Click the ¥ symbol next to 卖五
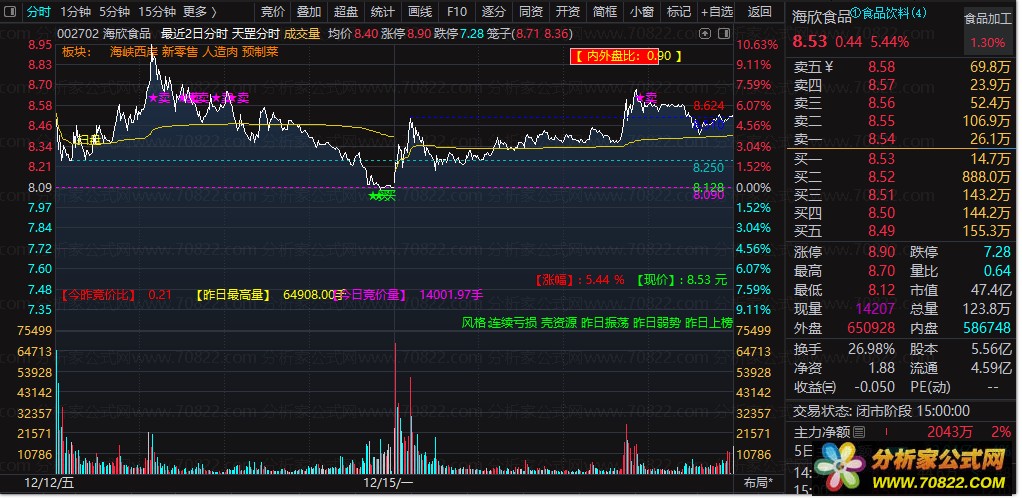The image size is (1022, 499). 829,66
